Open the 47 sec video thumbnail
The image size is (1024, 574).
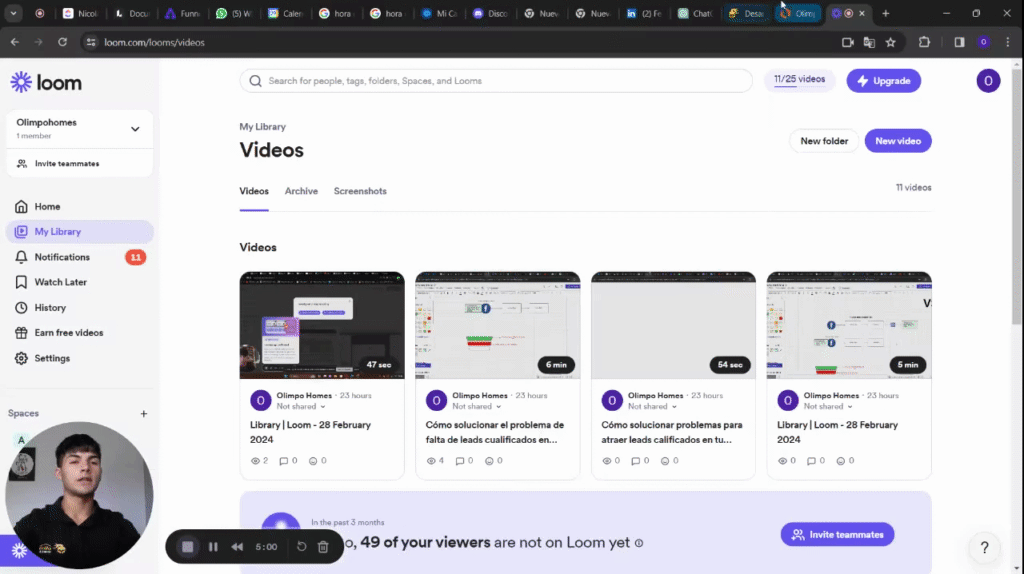[322, 325]
